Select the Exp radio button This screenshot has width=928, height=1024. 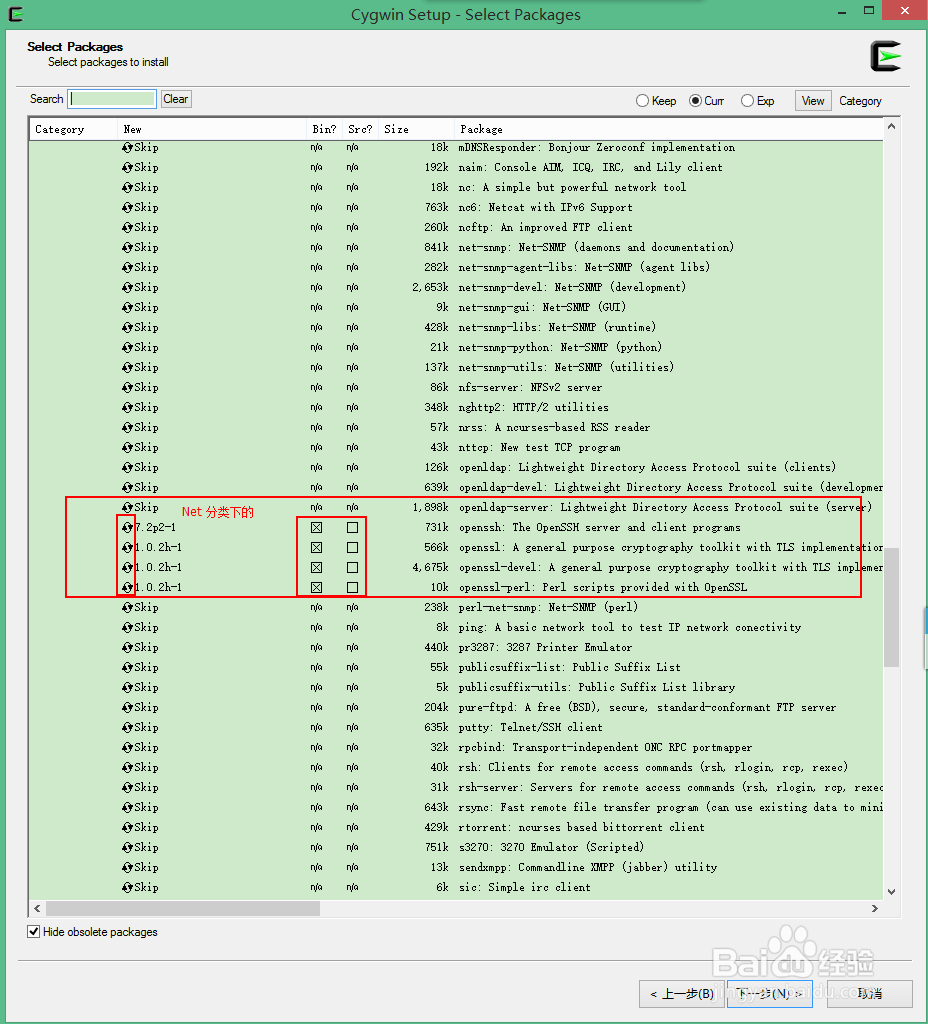point(748,101)
